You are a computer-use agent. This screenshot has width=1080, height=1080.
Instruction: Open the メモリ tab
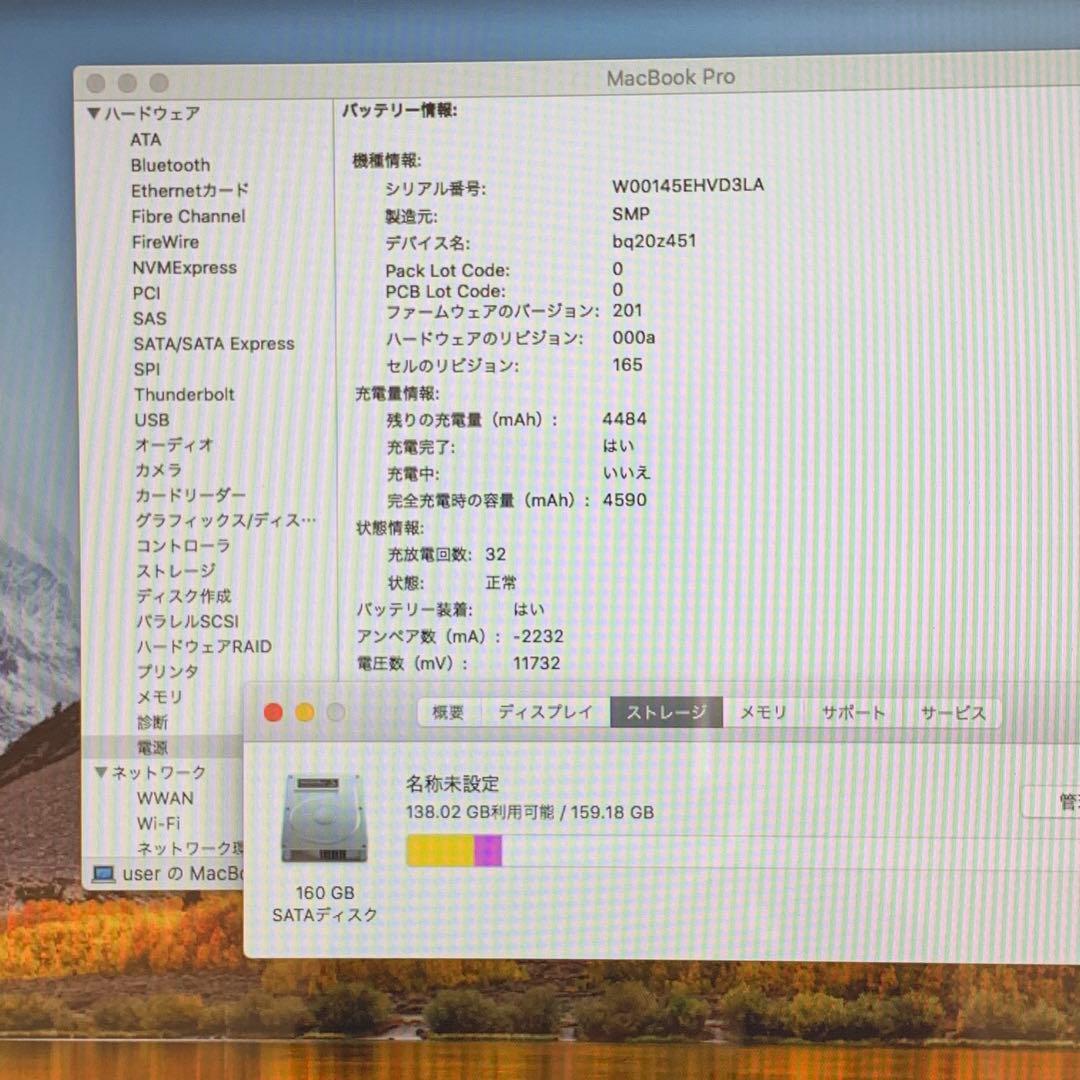pyautogui.click(x=762, y=712)
